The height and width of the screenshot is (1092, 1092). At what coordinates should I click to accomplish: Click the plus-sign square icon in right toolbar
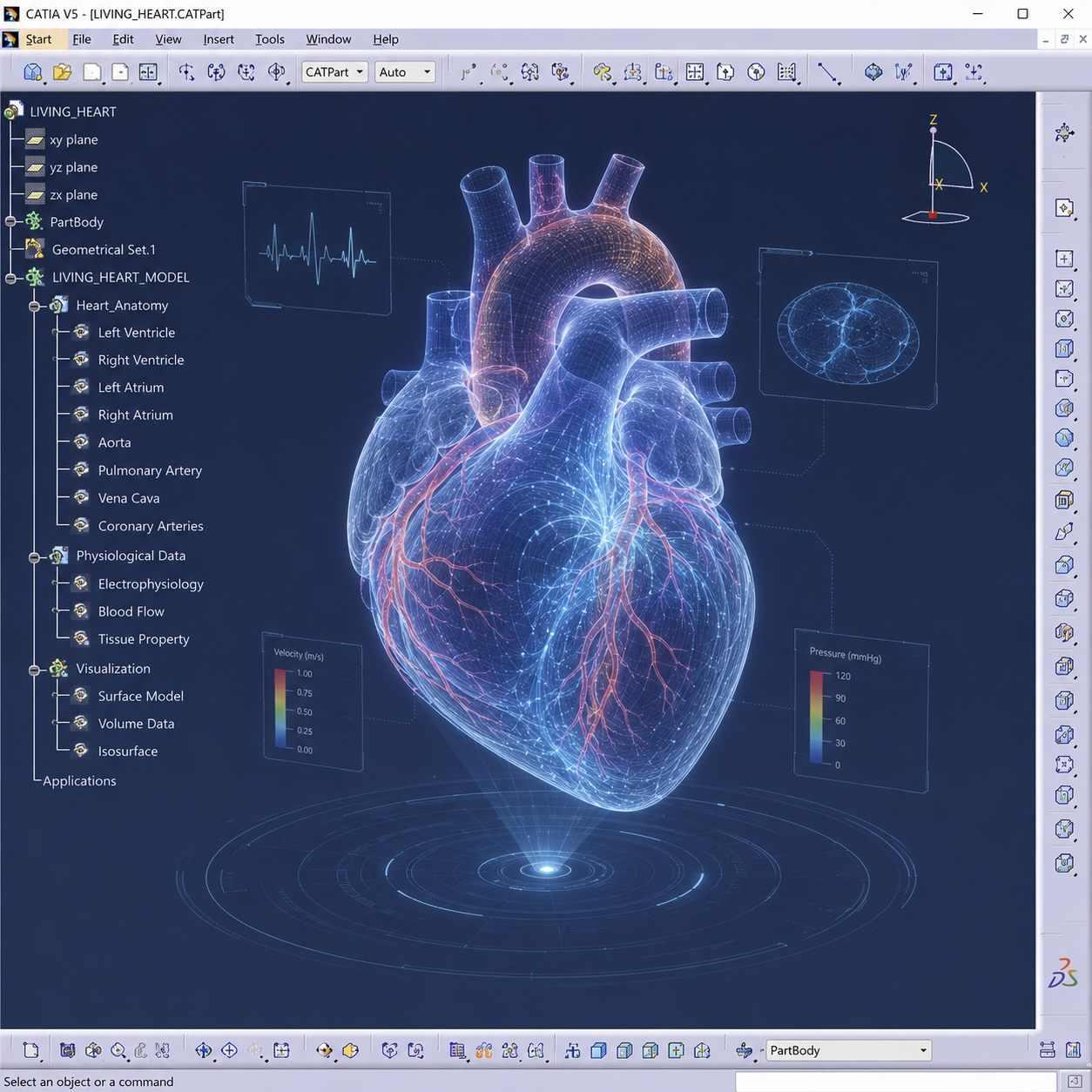(x=1064, y=259)
